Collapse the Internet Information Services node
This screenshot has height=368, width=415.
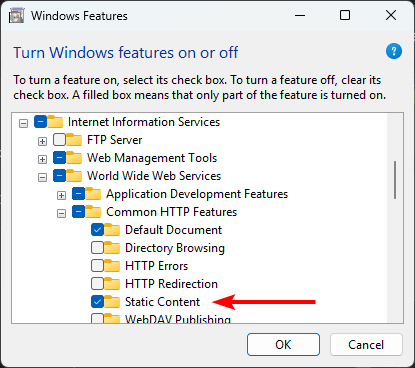pos(23,123)
